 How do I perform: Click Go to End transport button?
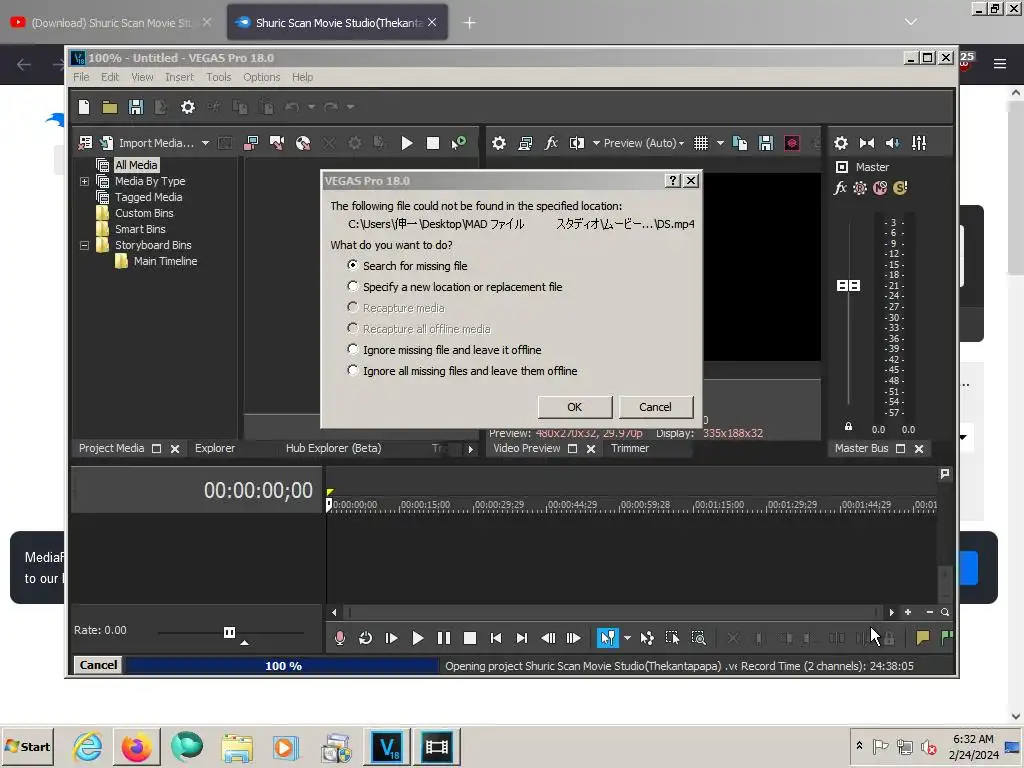522,638
